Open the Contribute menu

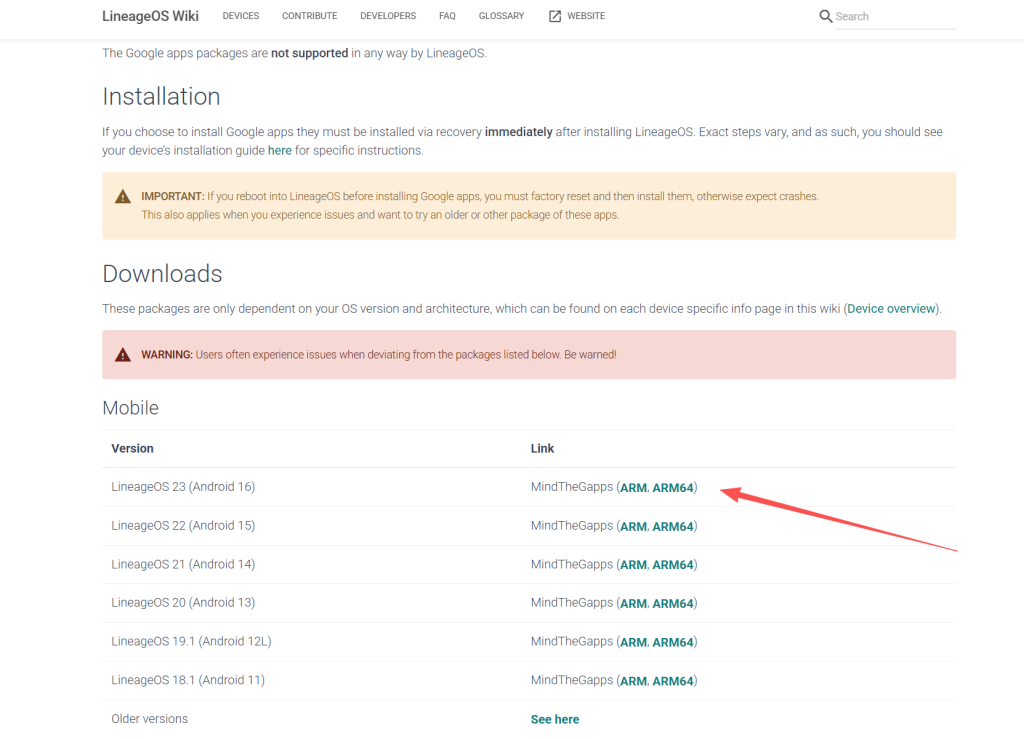click(310, 16)
